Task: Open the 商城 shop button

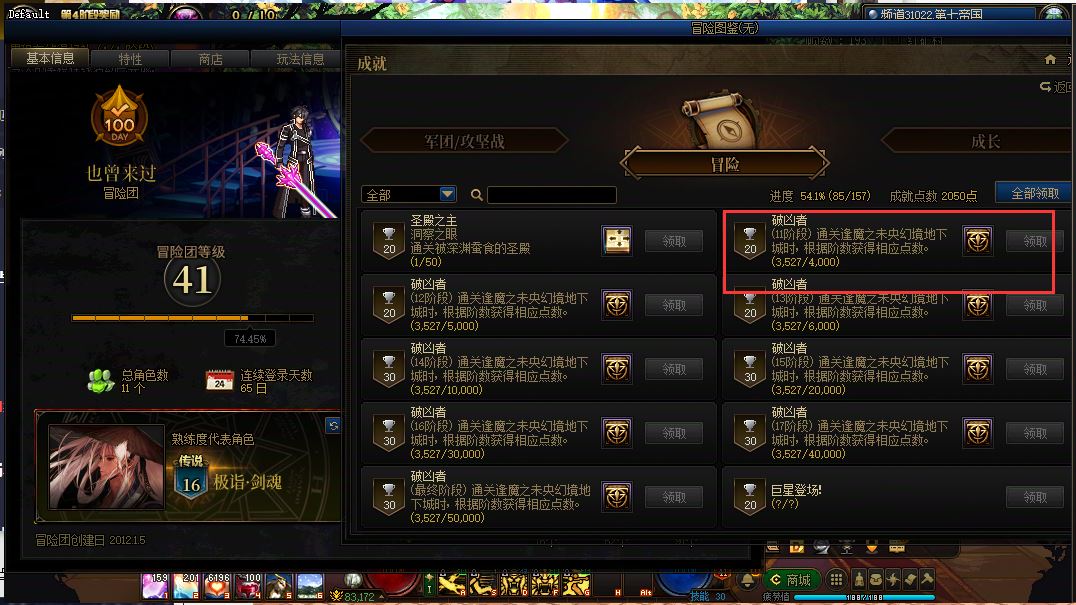Action: [x=791, y=580]
